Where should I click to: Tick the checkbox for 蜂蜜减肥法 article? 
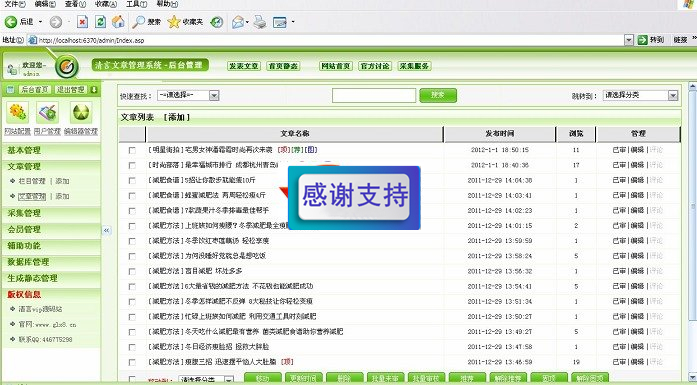click(x=132, y=196)
